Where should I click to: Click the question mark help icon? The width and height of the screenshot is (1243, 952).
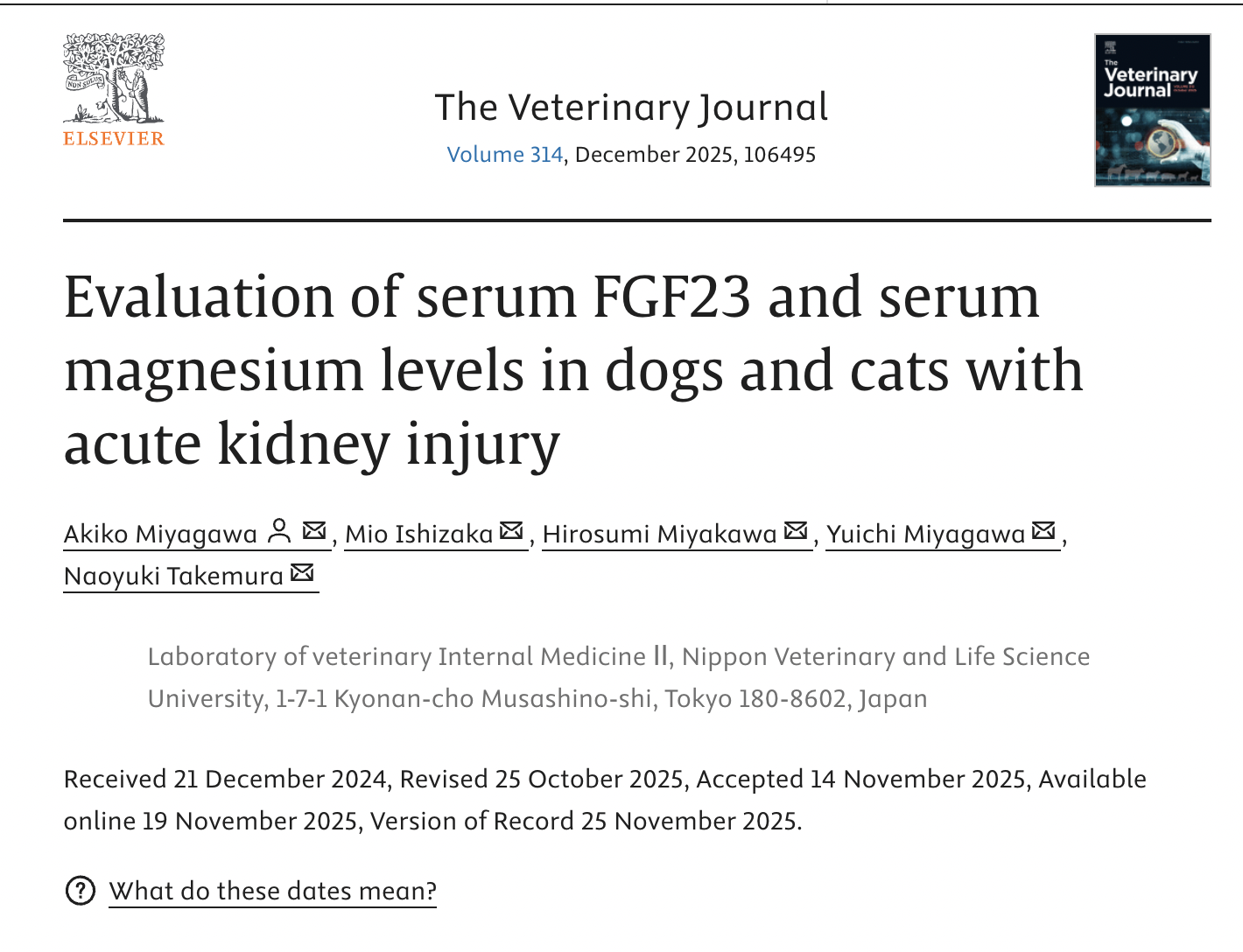81,891
